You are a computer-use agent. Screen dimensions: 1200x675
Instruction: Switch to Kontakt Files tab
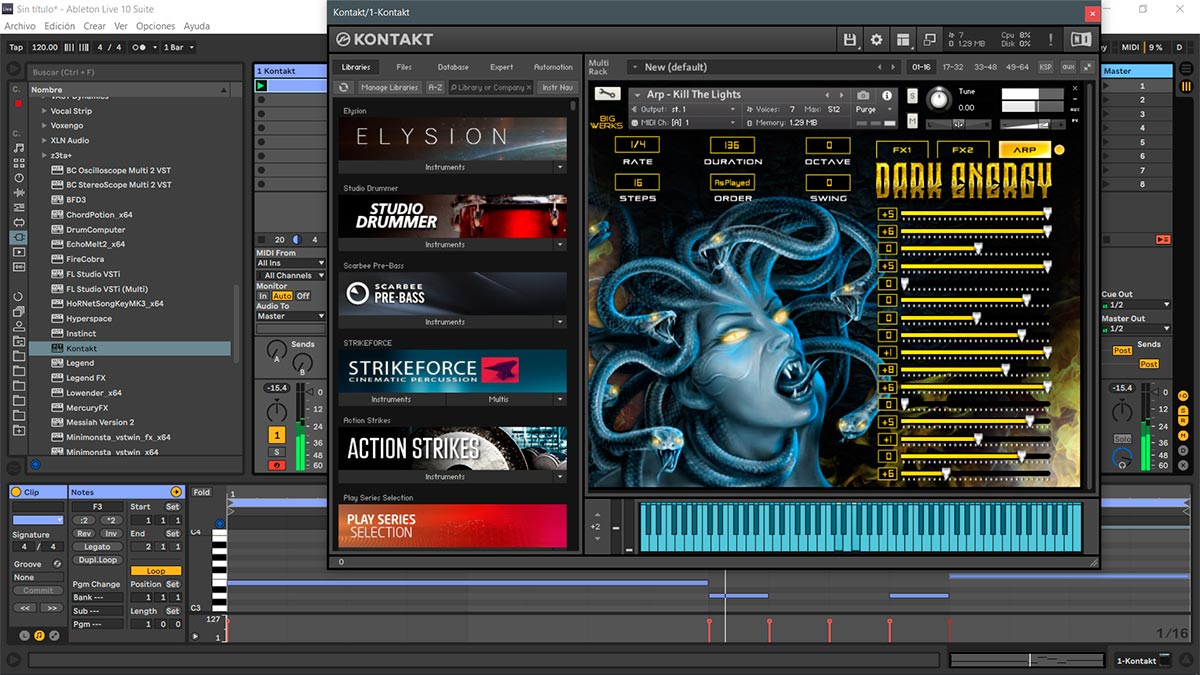[404, 67]
